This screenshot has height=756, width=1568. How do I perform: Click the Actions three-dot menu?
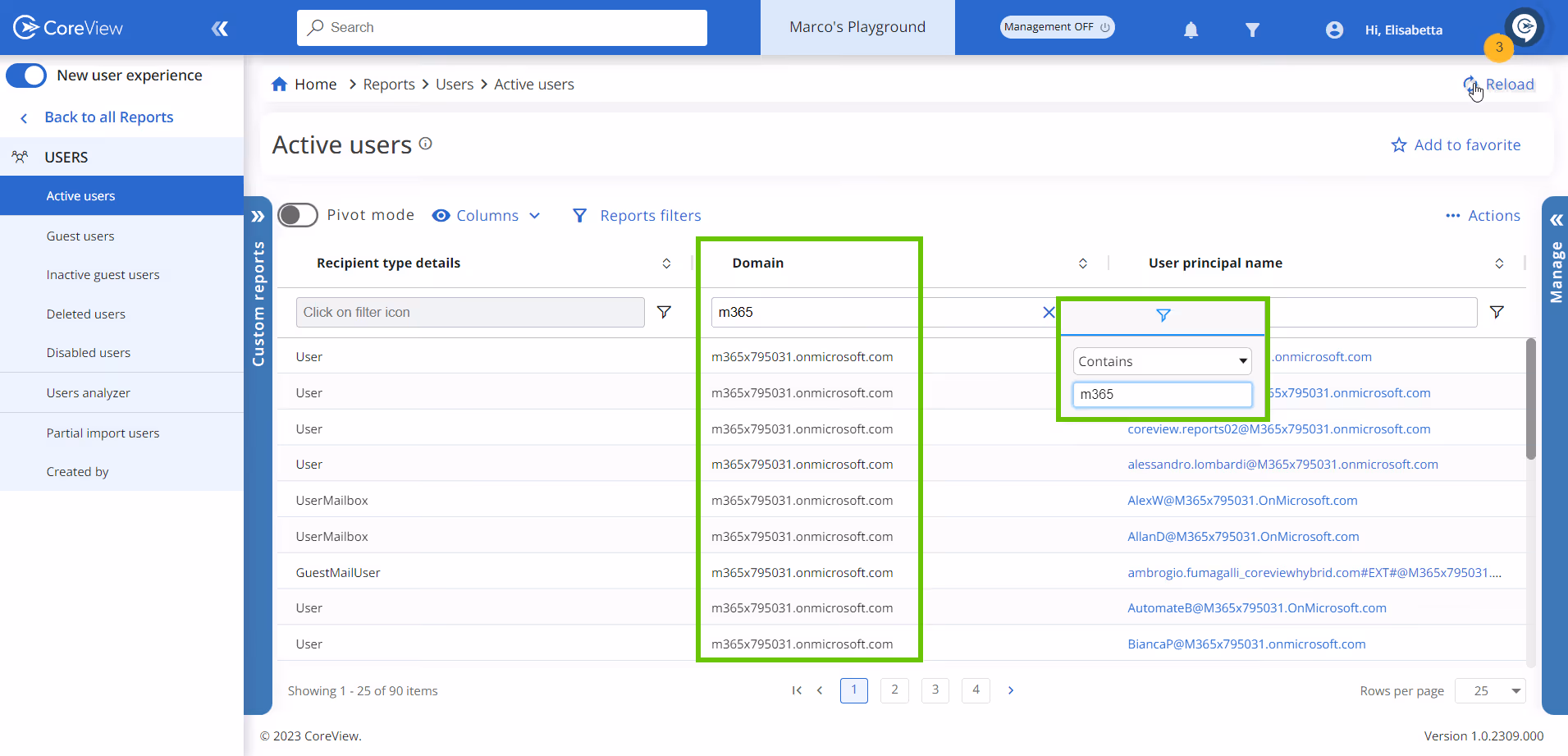[1452, 216]
